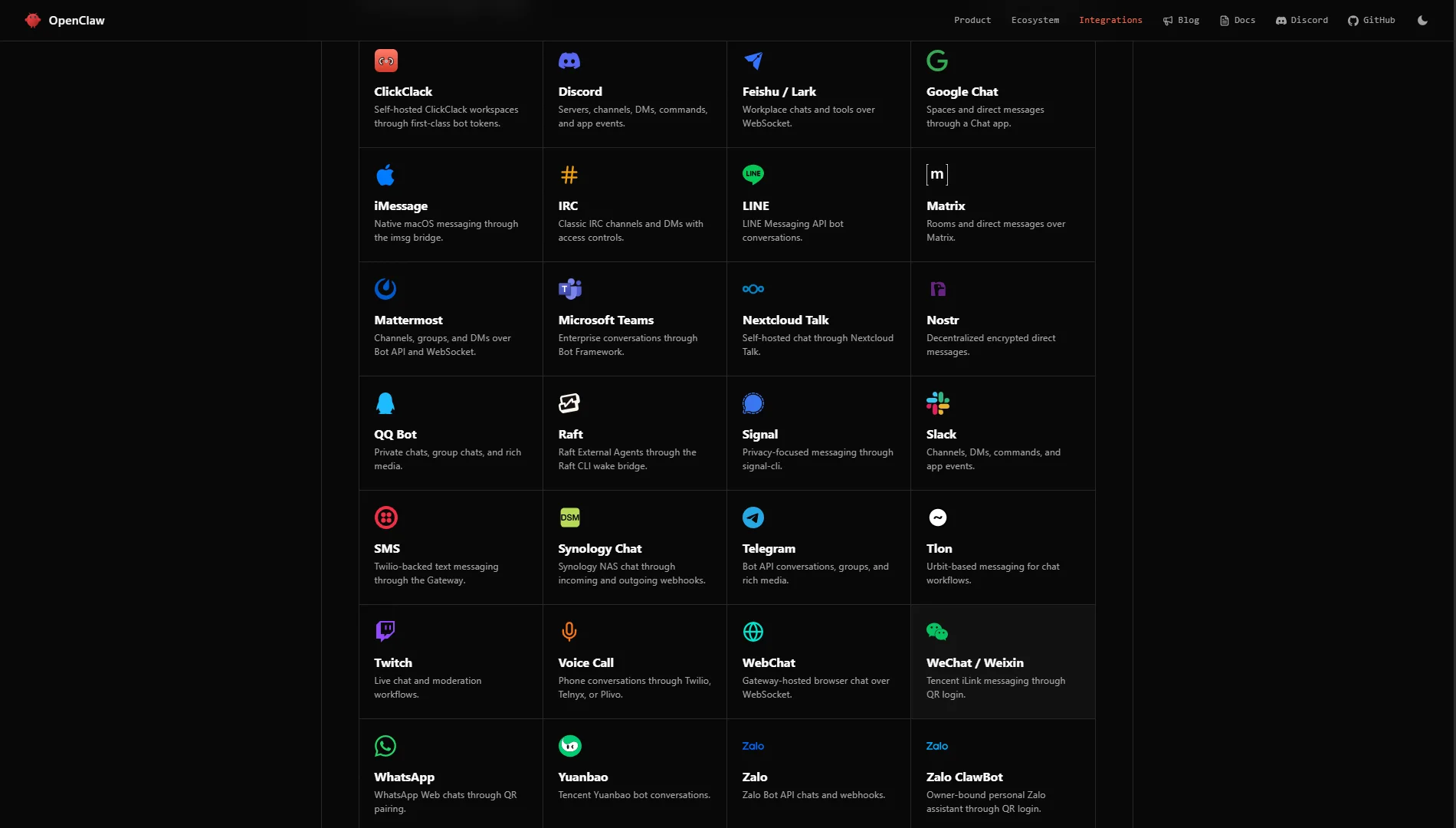The width and height of the screenshot is (1456, 828).
Task: Open the Mattermost integration title
Action: click(408, 320)
